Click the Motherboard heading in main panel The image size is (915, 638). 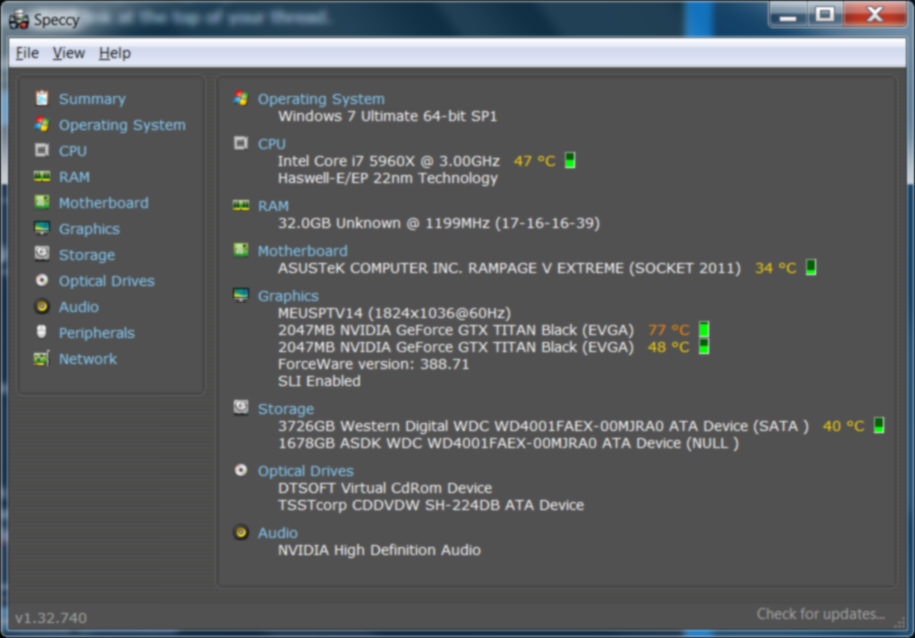[x=302, y=250]
